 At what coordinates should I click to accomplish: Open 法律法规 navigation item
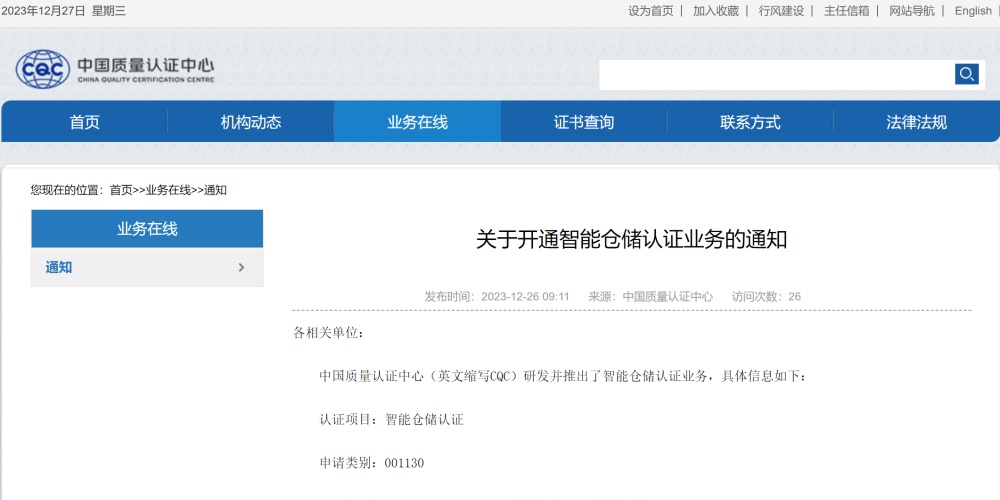coord(916,122)
